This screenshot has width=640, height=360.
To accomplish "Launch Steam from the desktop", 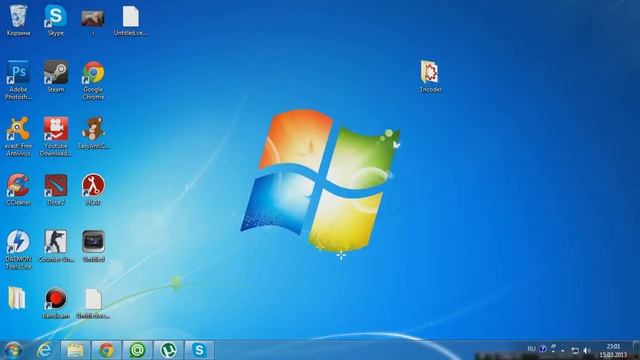I will coord(56,77).
